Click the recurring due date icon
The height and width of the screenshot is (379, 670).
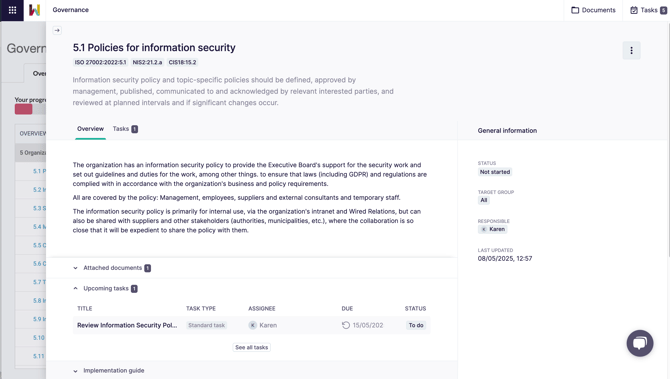click(346, 325)
